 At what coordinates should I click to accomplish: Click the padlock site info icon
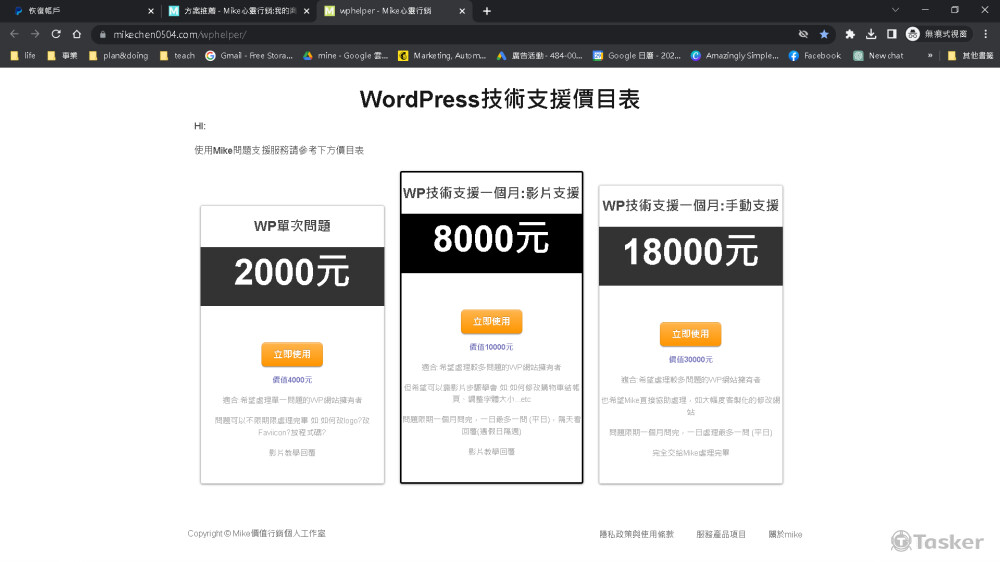tap(103, 34)
